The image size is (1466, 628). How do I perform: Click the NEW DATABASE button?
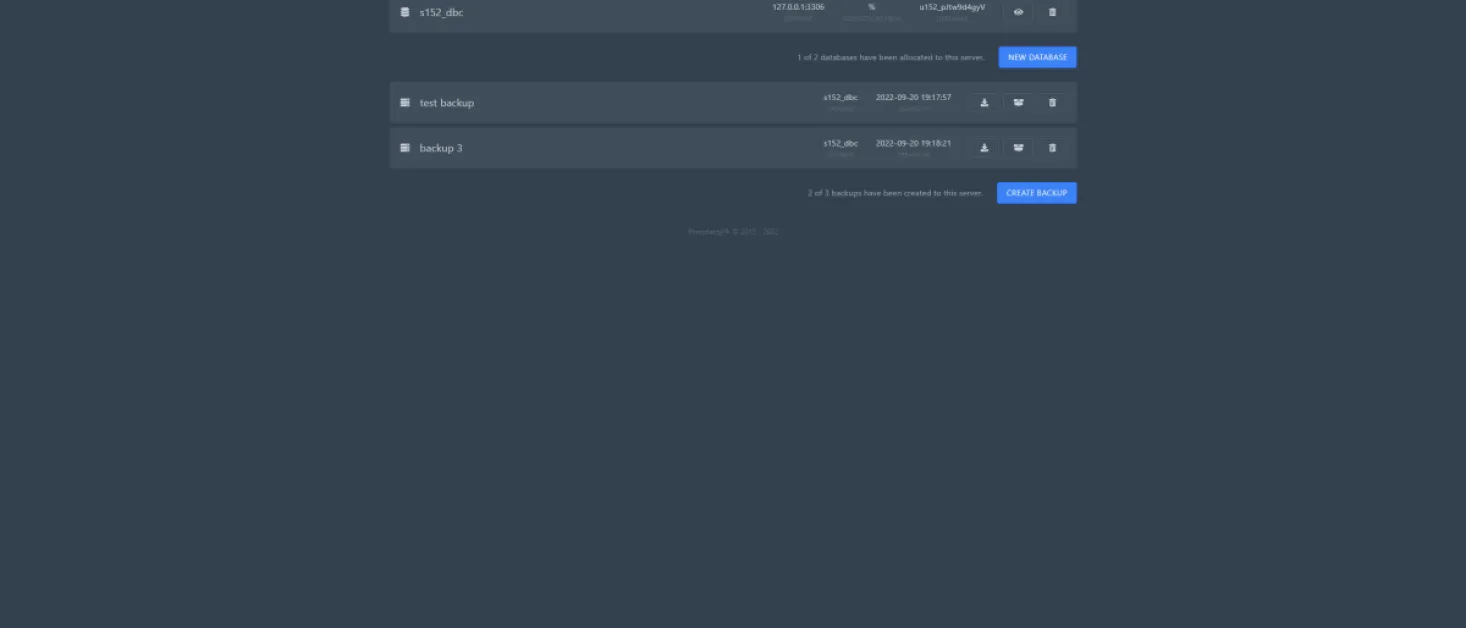click(x=1037, y=57)
